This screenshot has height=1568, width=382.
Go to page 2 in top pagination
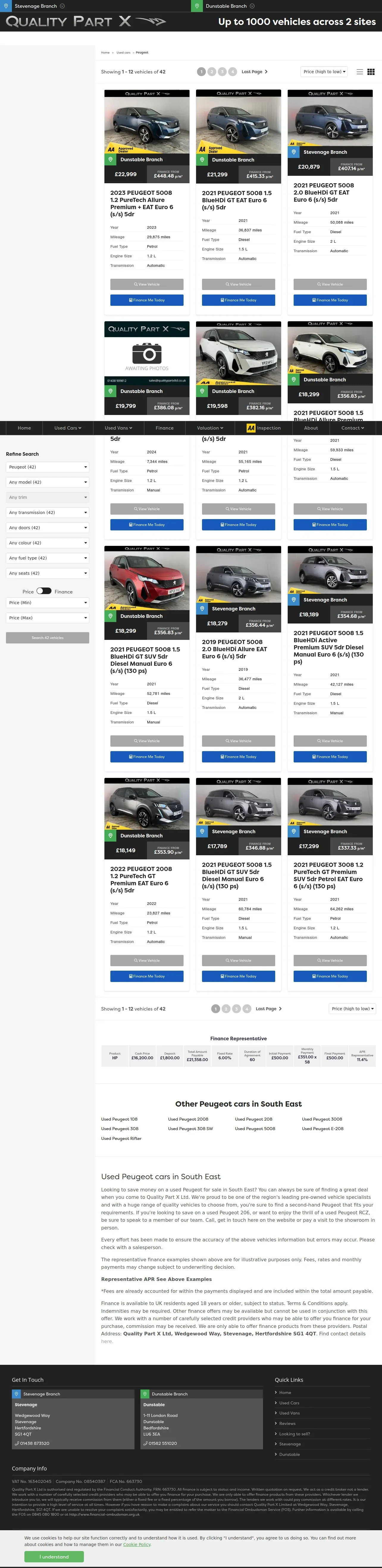(212, 72)
